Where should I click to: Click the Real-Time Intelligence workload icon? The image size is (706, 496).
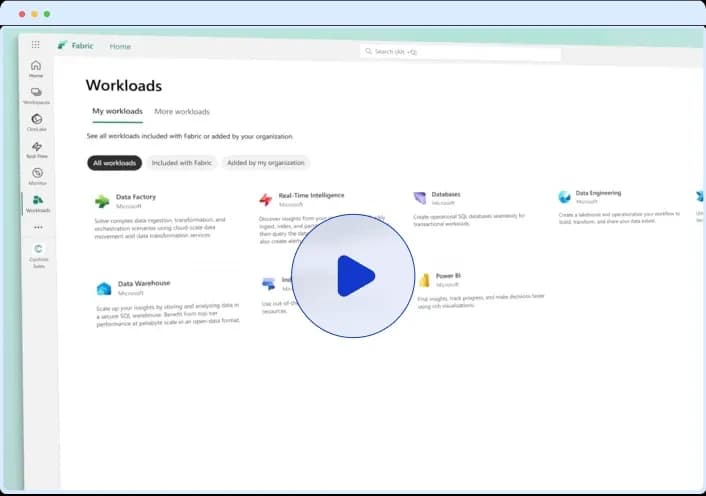(x=266, y=199)
